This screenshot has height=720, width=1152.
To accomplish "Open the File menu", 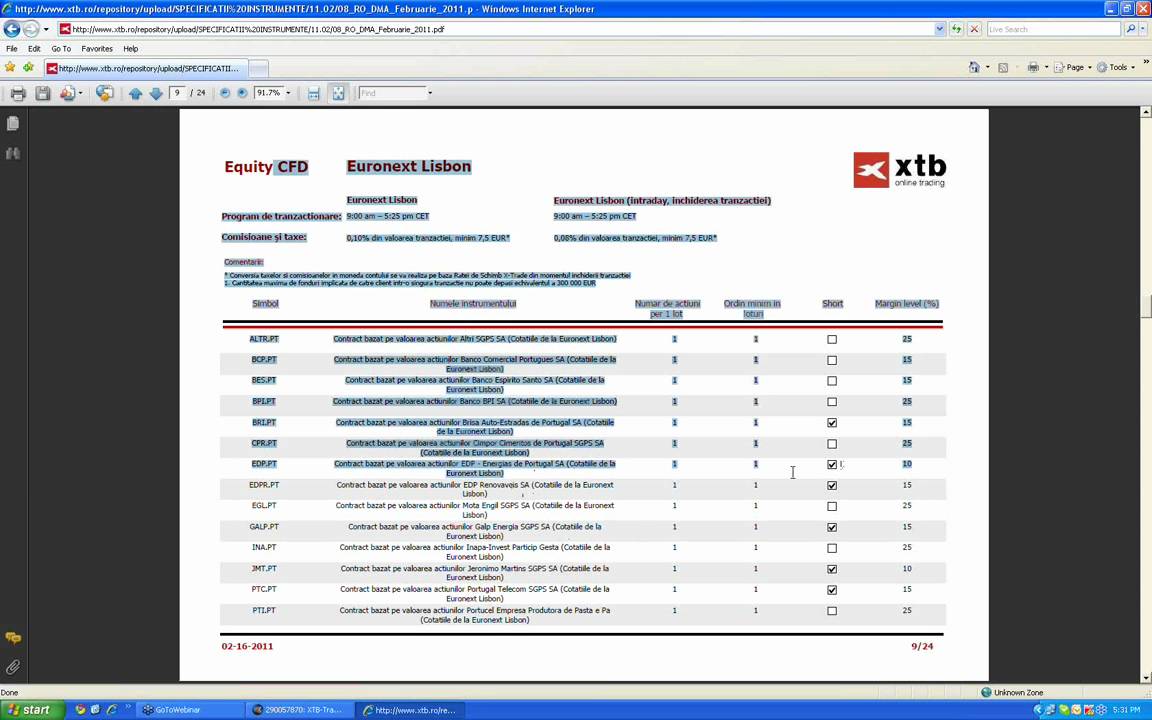I will click(x=12, y=48).
